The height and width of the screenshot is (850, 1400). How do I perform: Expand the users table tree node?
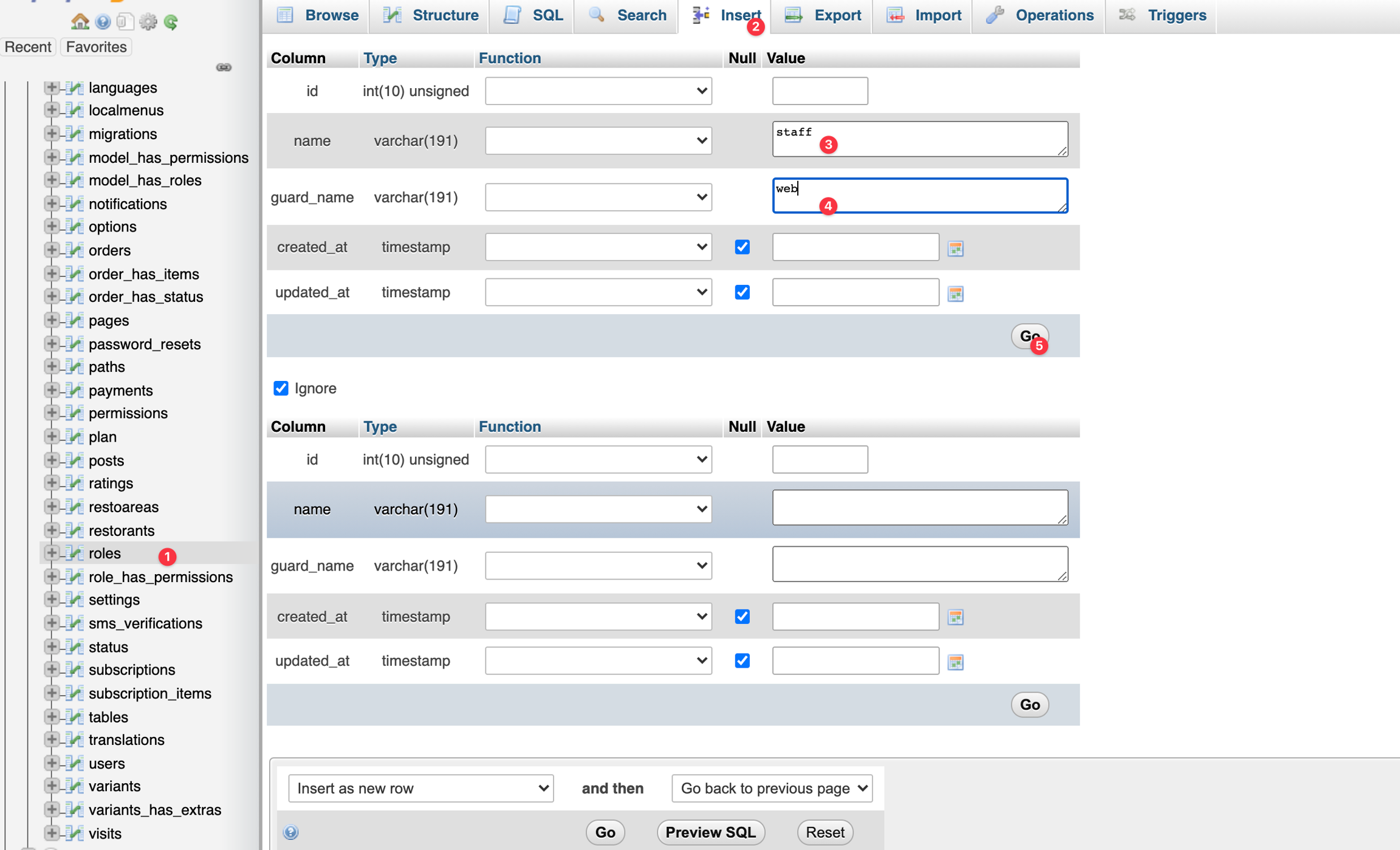pos(52,763)
